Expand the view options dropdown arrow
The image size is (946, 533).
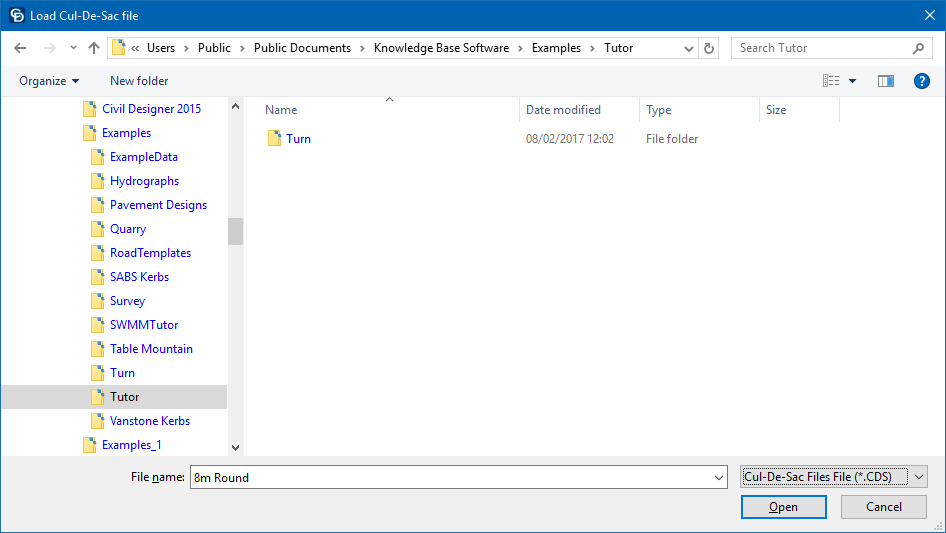coord(853,81)
